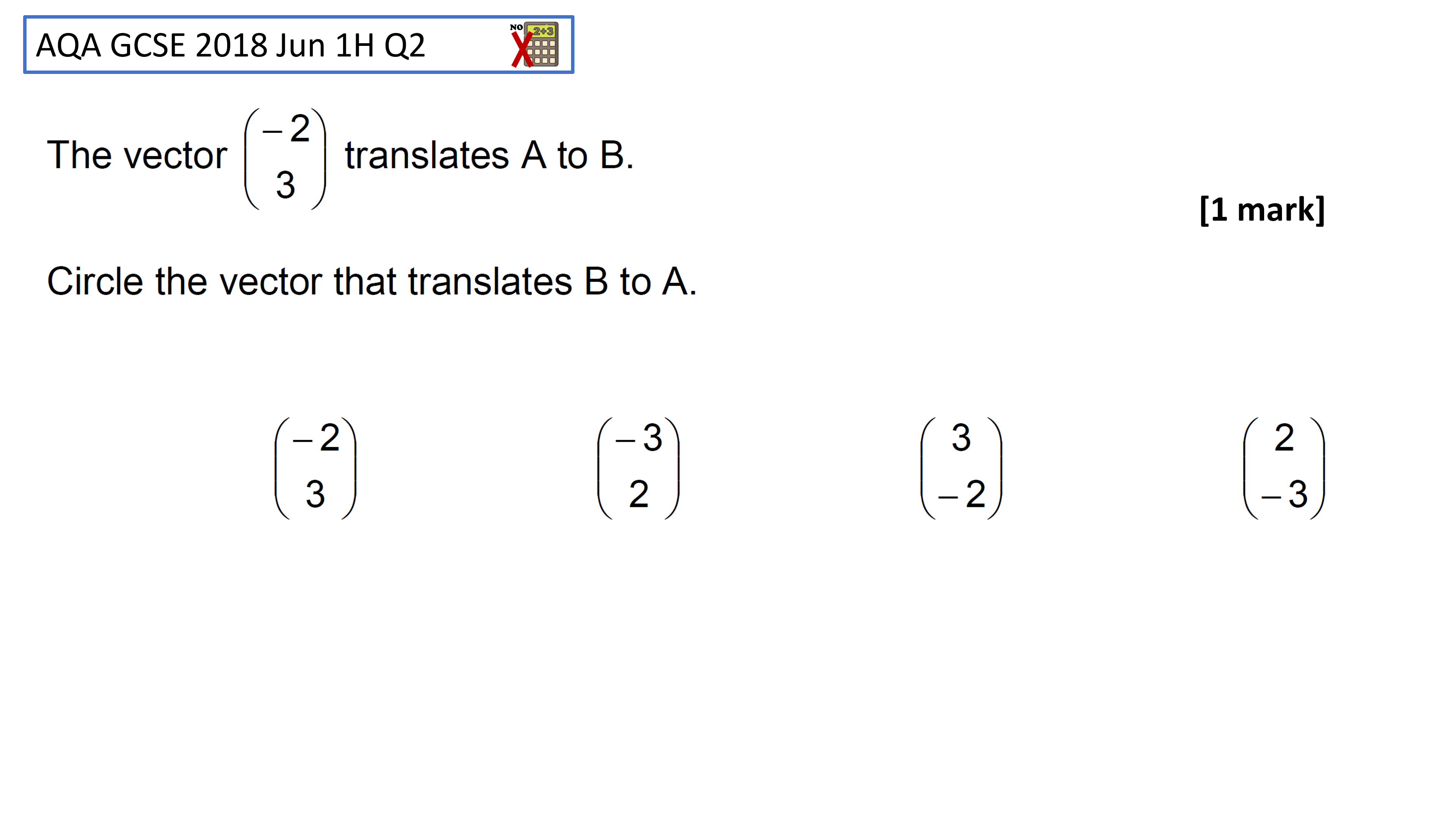Viewport: 1456px width, 819px height.
Task: Click the -3 in the fourth option
Action: [x=1285, y=494]
